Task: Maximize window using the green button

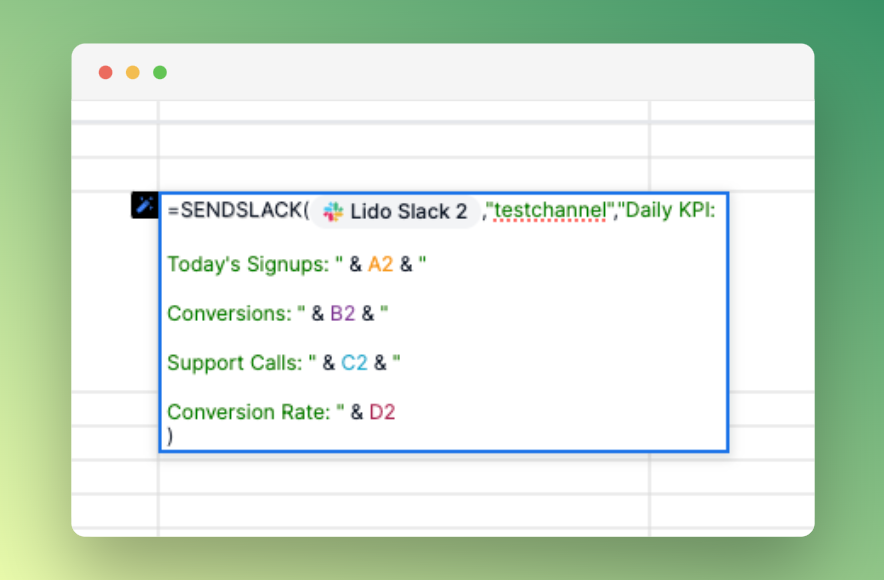Action: pyautogui.click(x=160, y=72)
